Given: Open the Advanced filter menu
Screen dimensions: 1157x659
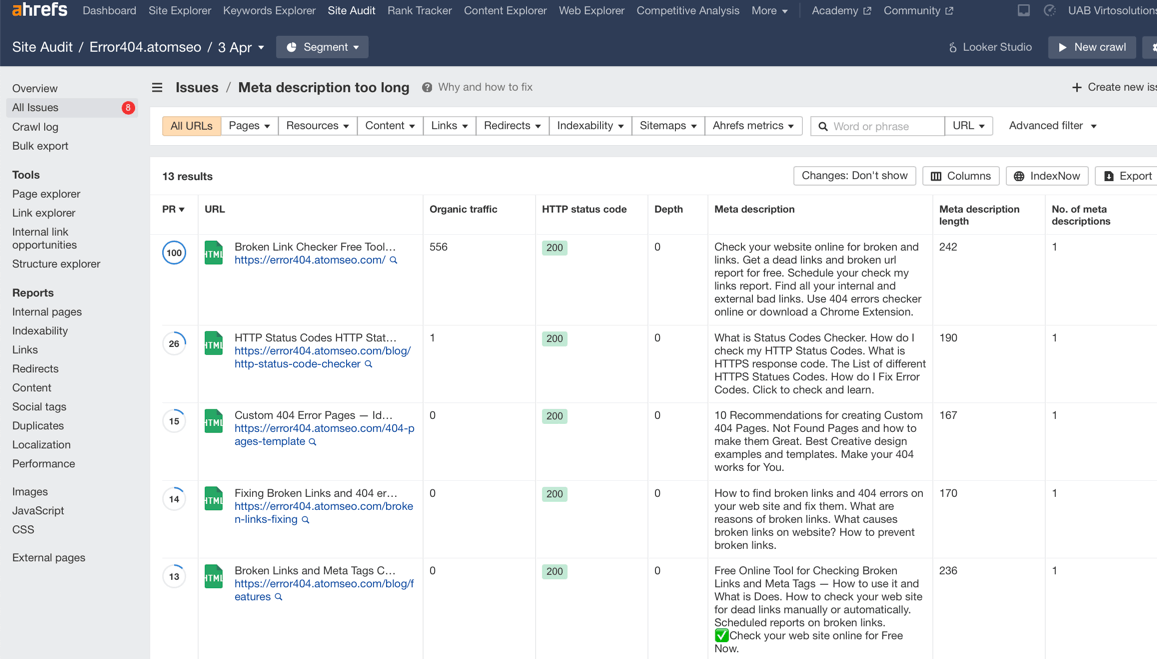Looking at the screenshot, I should click(x=1052, y=126).
